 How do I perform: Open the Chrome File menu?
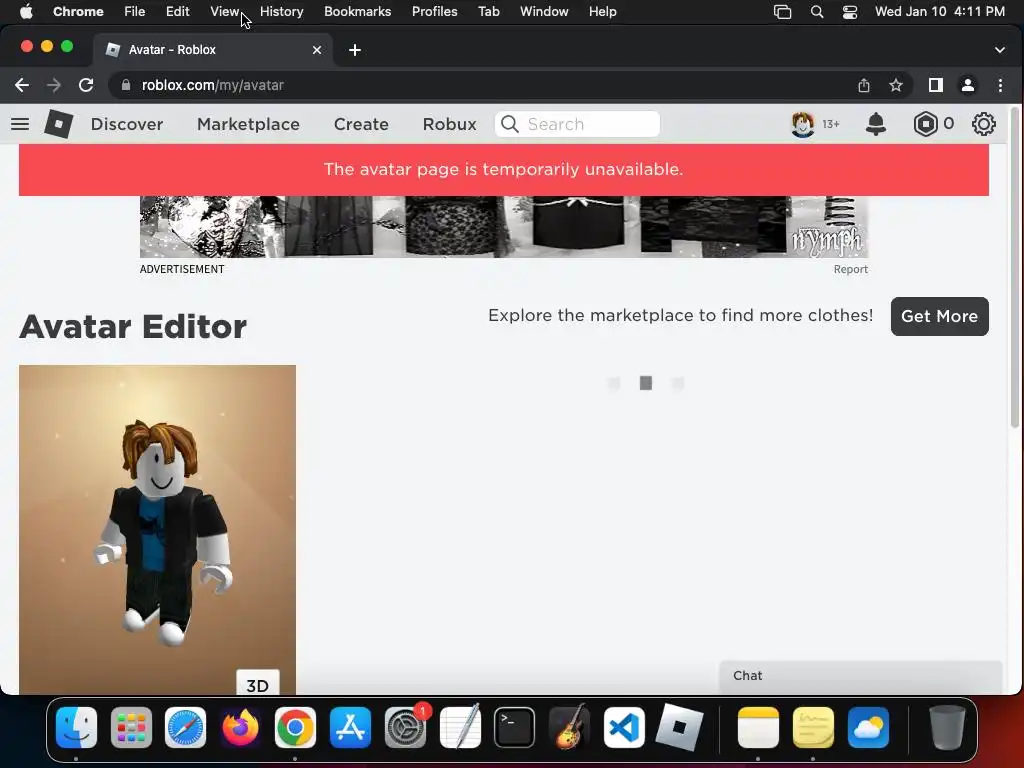(x=135, y=12)
